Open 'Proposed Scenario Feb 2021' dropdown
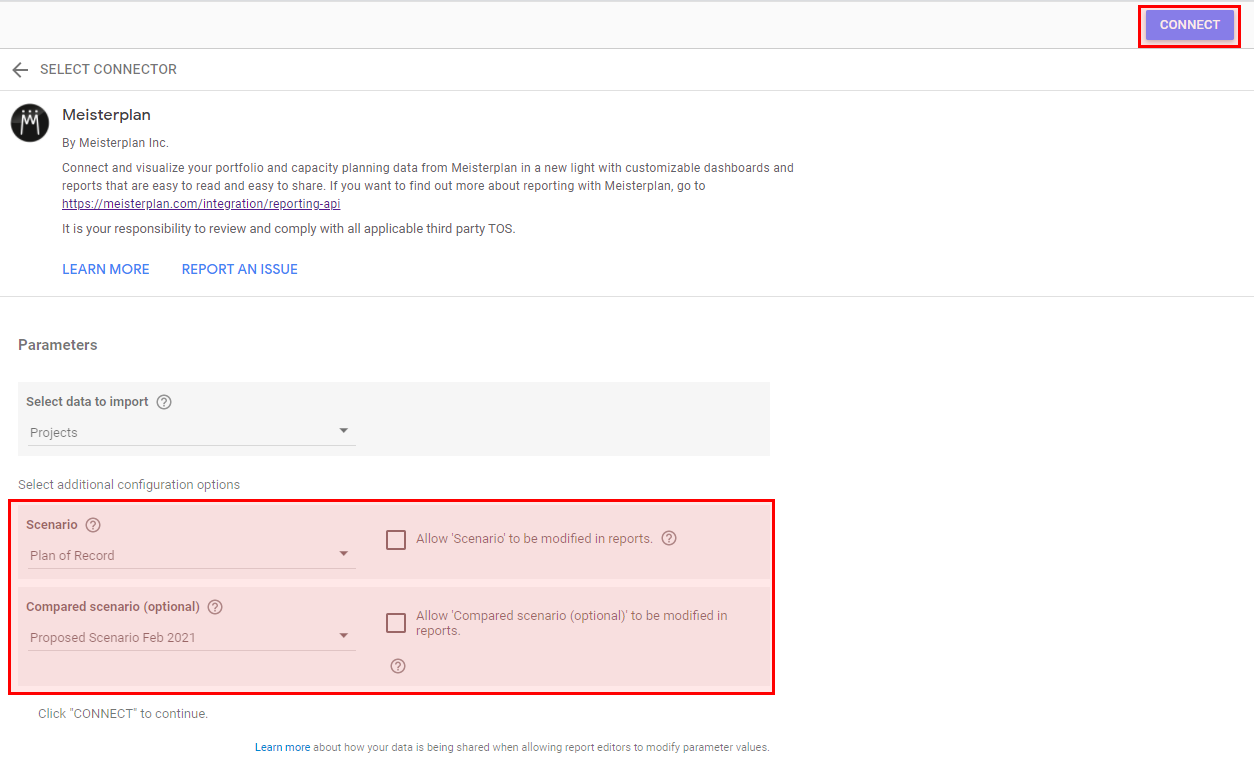Screen dimensions: 1254x777 [190, 637]
